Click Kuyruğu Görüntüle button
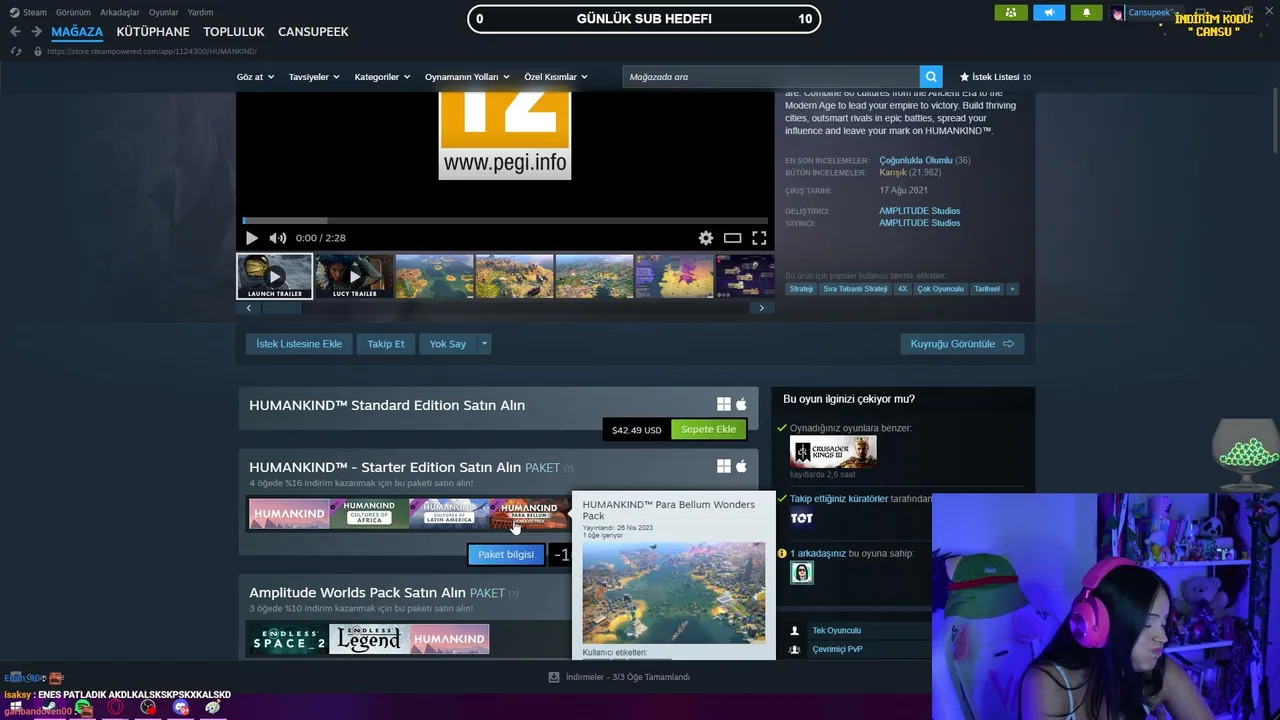This screenshot has height=720, width=1280. point(962,344)
